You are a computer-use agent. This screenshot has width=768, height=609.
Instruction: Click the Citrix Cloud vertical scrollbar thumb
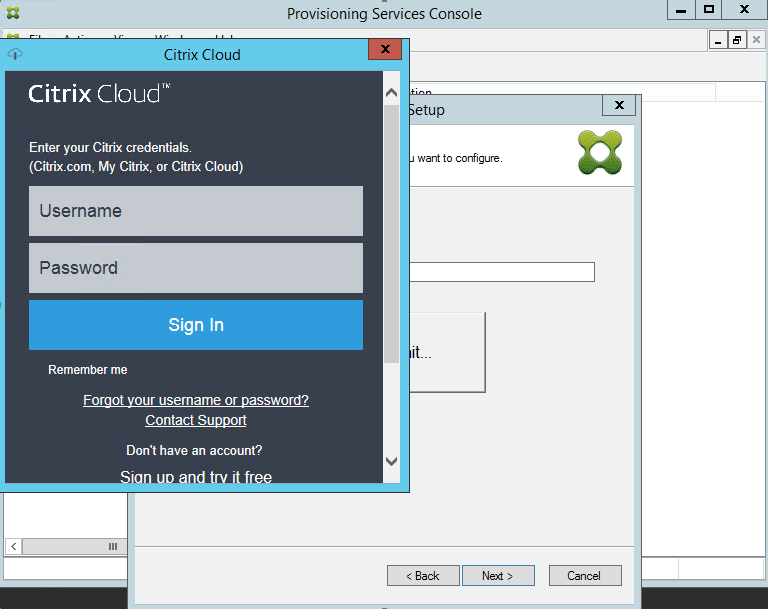click(x=391, y=234)
